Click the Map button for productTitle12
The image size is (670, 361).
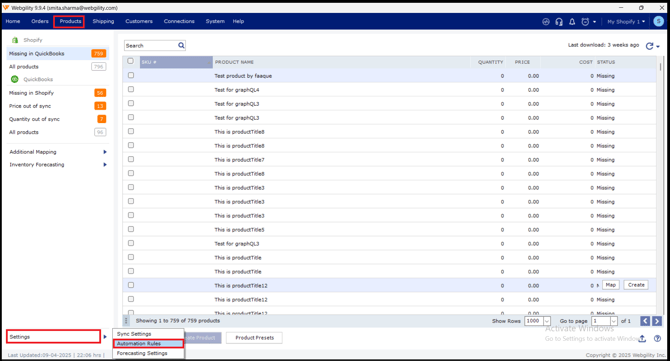[x=611, y=285]
